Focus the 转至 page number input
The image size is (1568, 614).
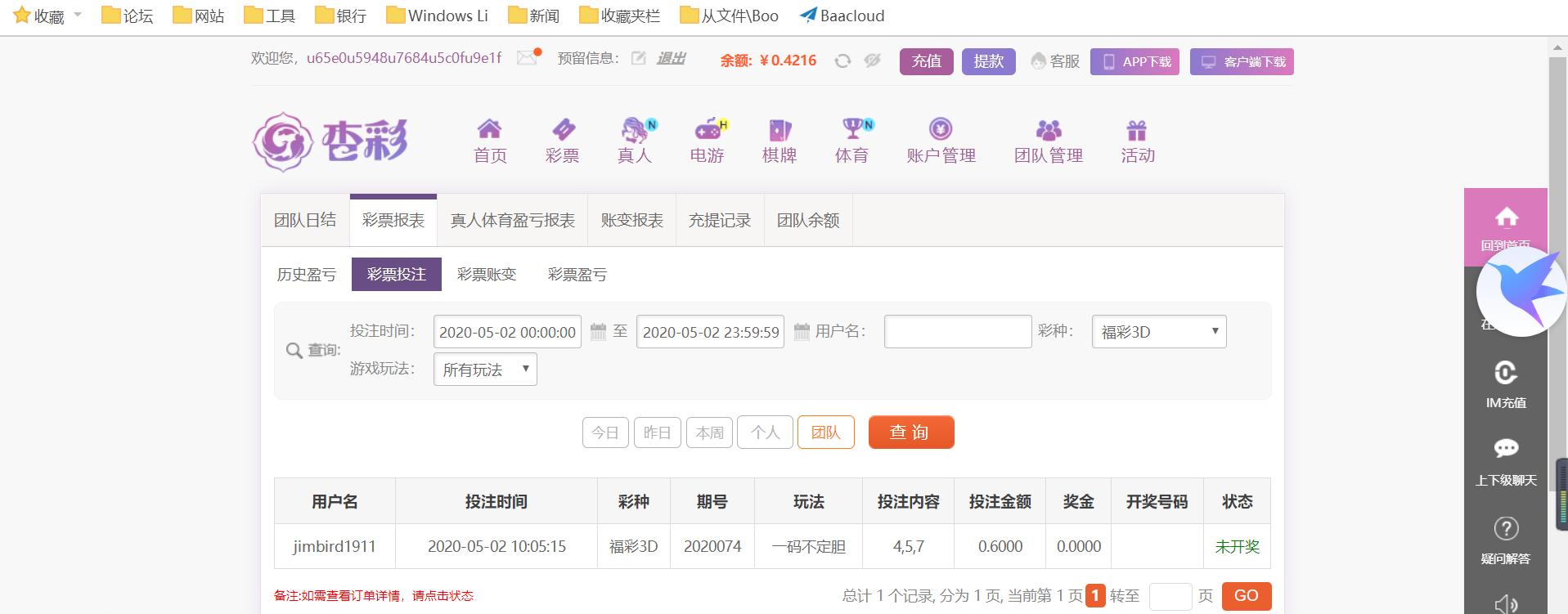point(1170,596)
